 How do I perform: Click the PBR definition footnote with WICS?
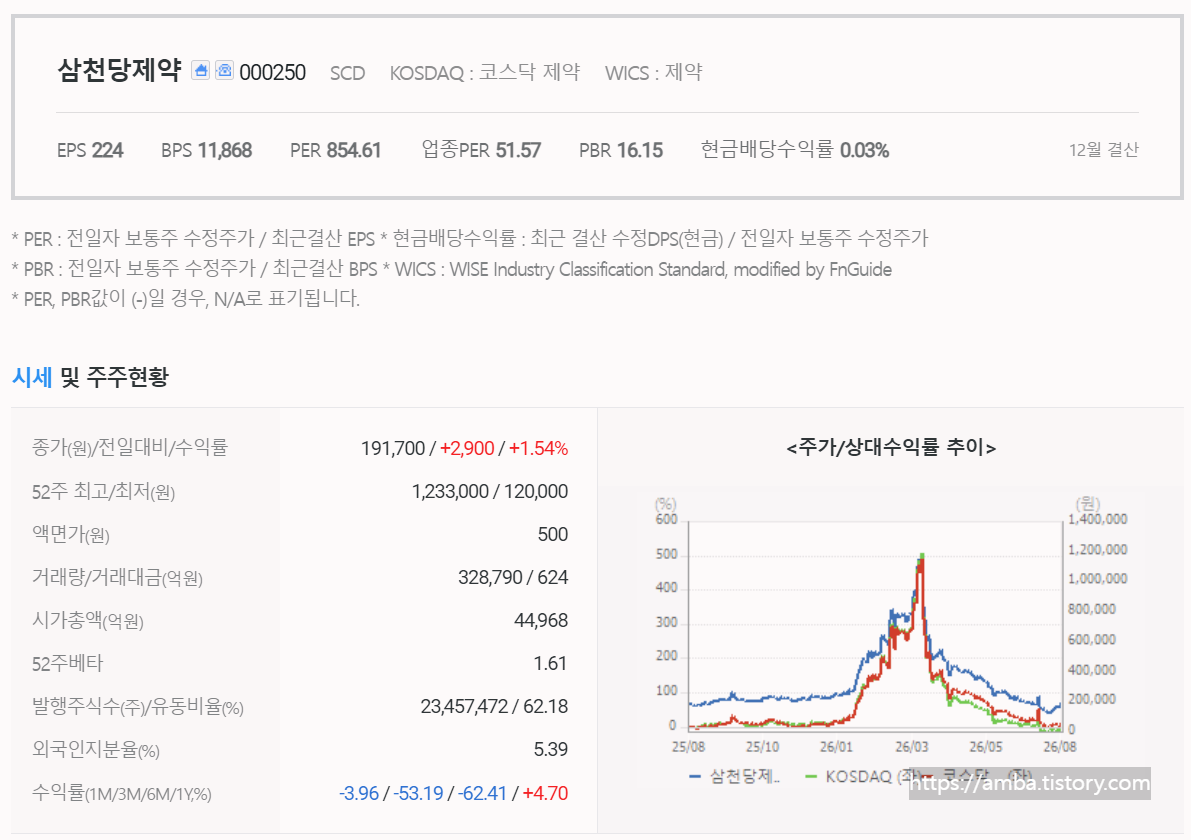pyautogui.click(x=452, y=270)
